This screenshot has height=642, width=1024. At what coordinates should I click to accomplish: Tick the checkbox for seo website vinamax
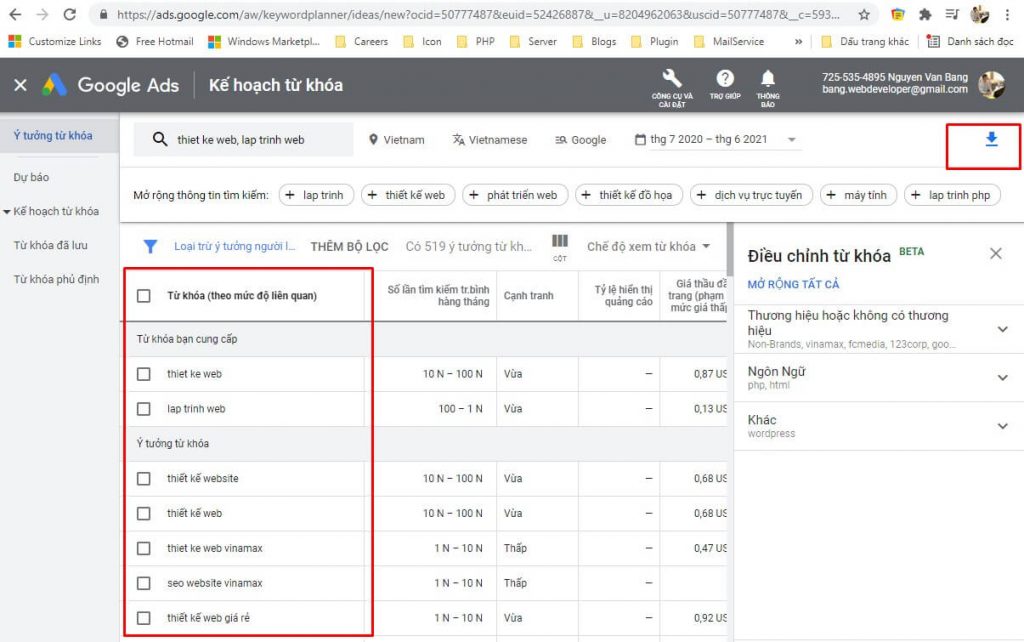[x=144, y=583]
